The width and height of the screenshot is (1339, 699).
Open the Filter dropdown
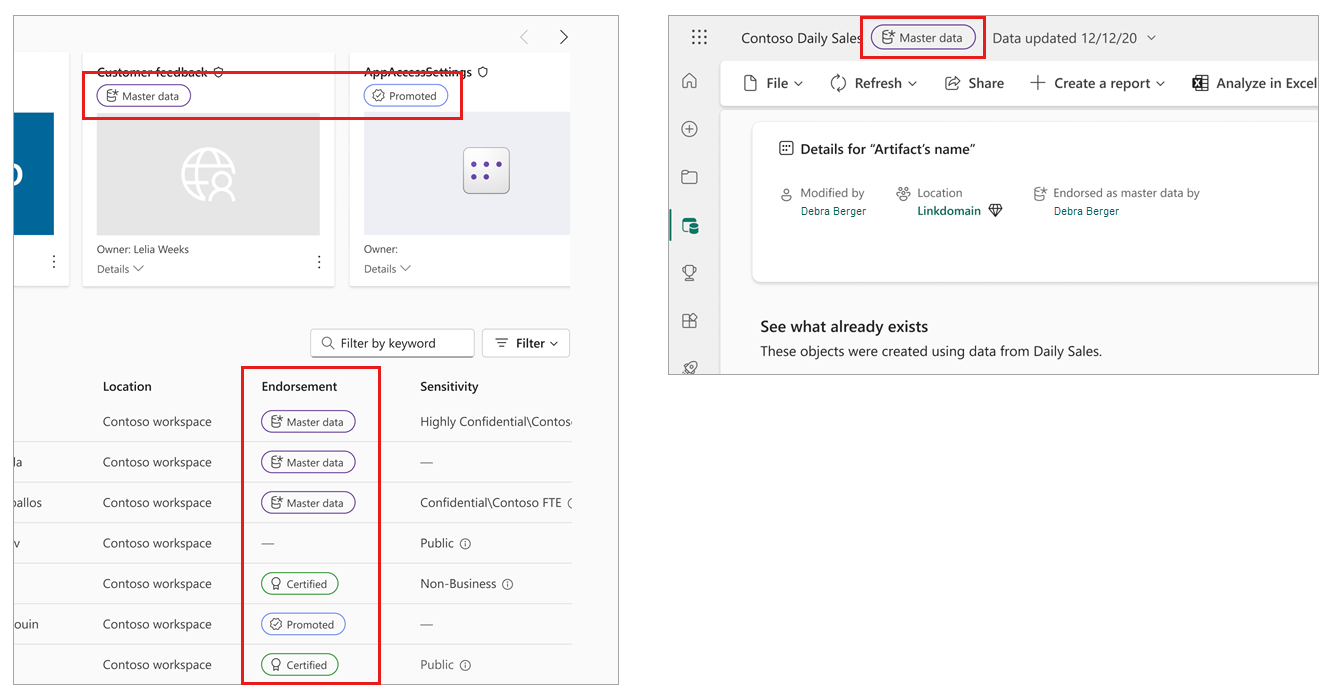pyautogui.click(x=526, y=343)
